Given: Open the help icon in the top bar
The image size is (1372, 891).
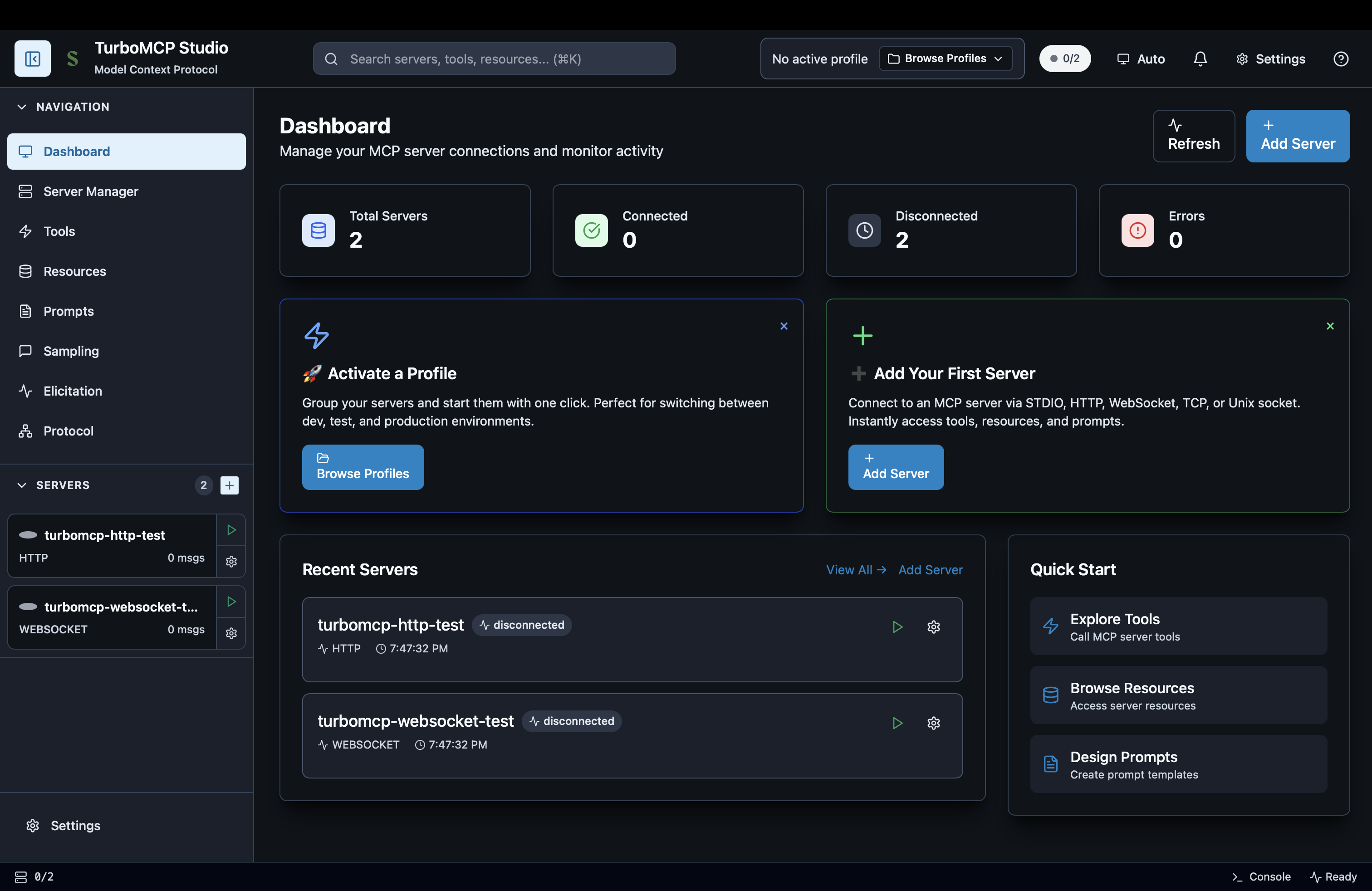Looking at the screenshot, I should 1342,58.
